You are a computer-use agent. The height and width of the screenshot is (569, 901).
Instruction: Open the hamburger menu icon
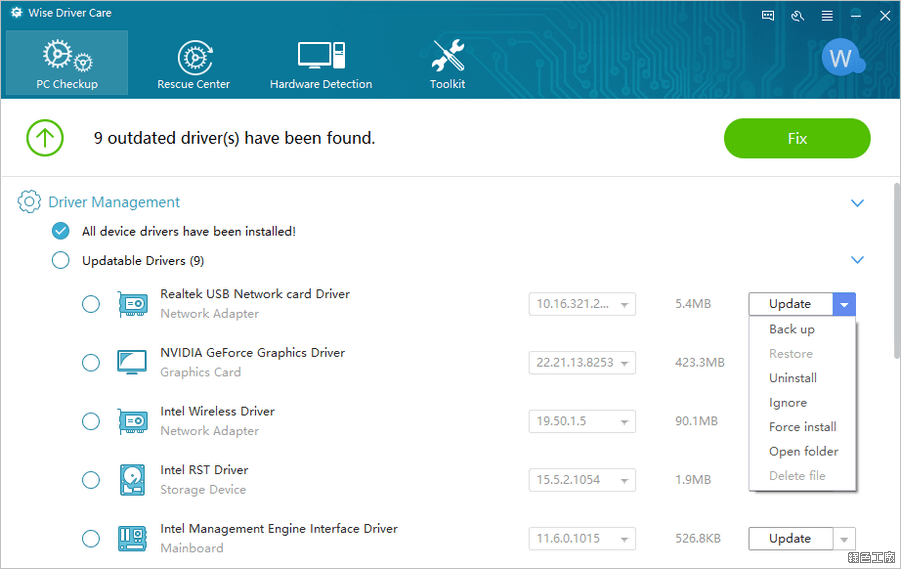point(827,16)
